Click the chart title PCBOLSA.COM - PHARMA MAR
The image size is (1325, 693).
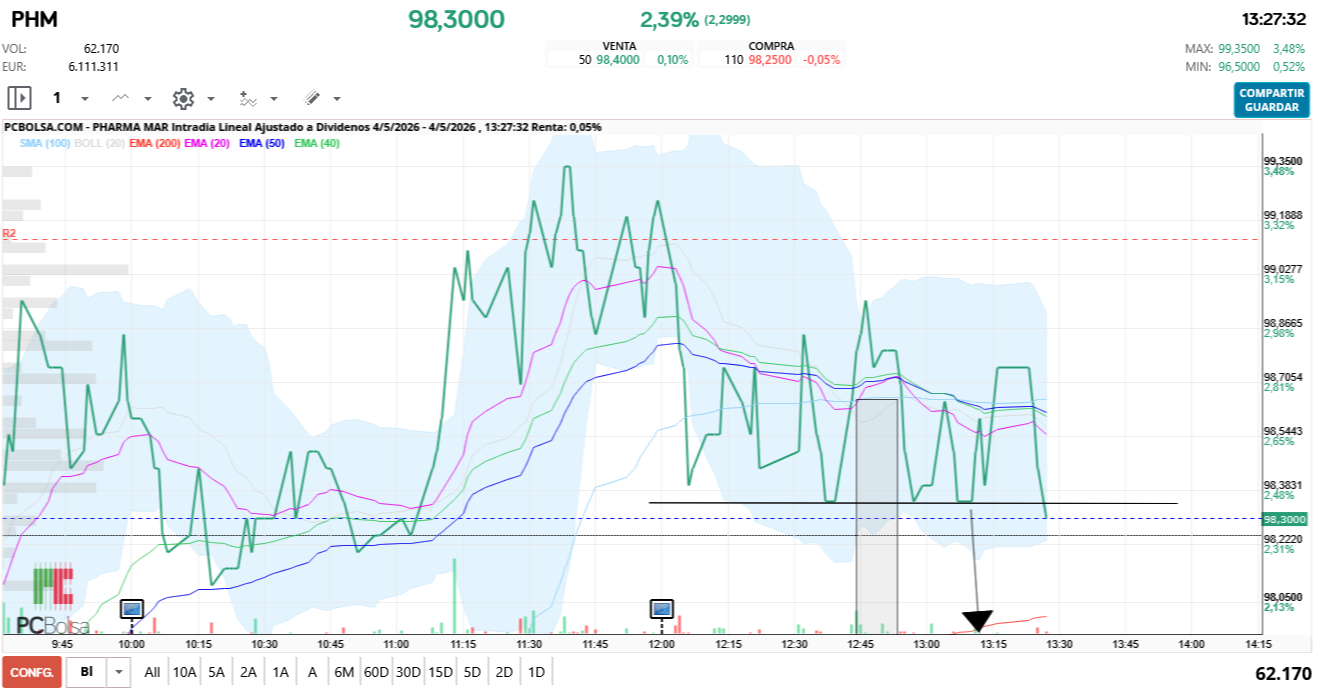click(303, 127)
